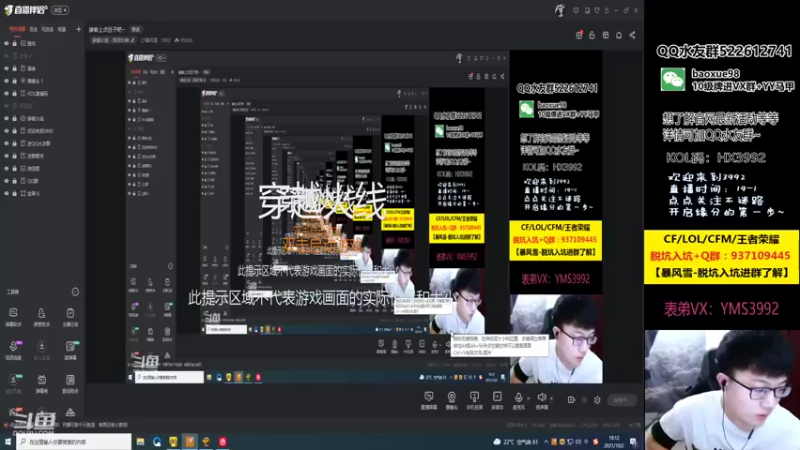The width and height of the screenshot is (800, 450).
Task: Open the taskbar clock and date
Action: (x=614, y=441)
